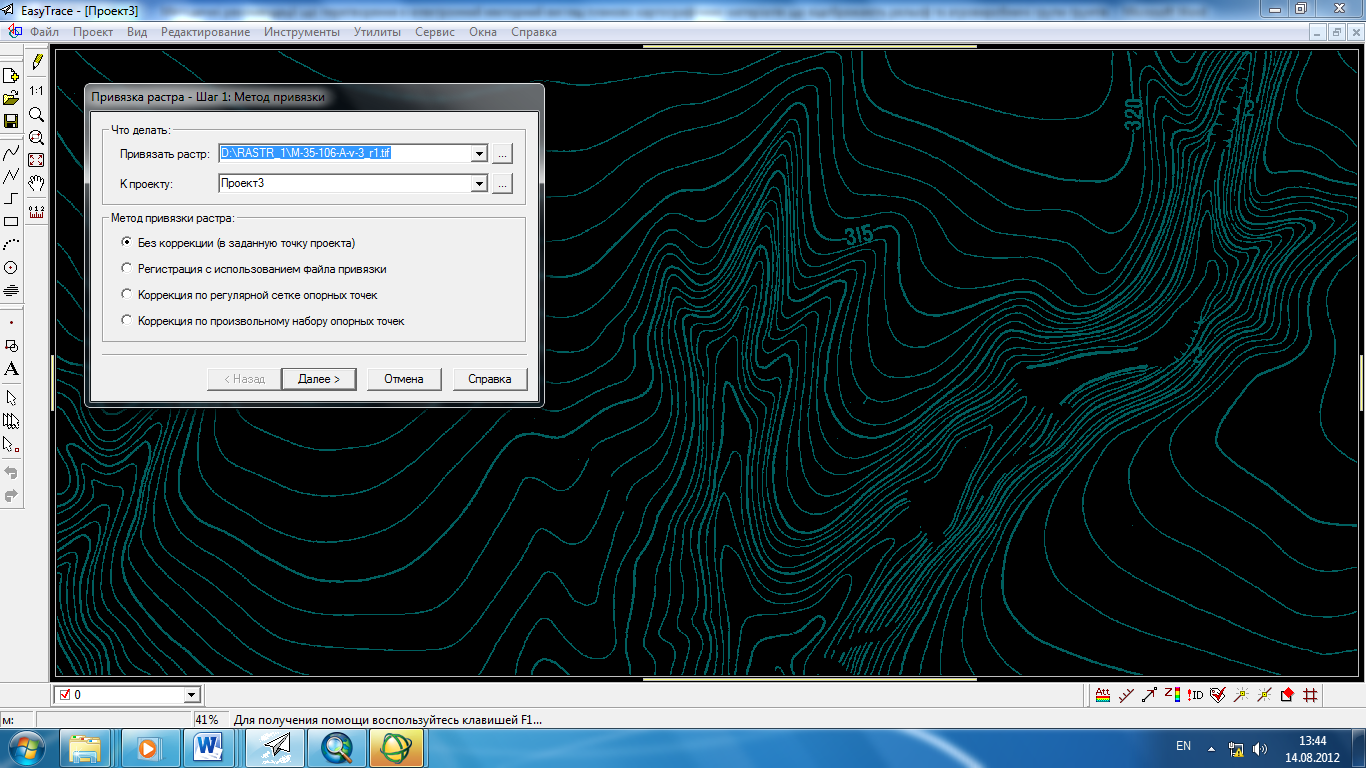Screen dimensions: 1366x768
Task: Set zoom to 1:1 scale
Action: (36, 91)
